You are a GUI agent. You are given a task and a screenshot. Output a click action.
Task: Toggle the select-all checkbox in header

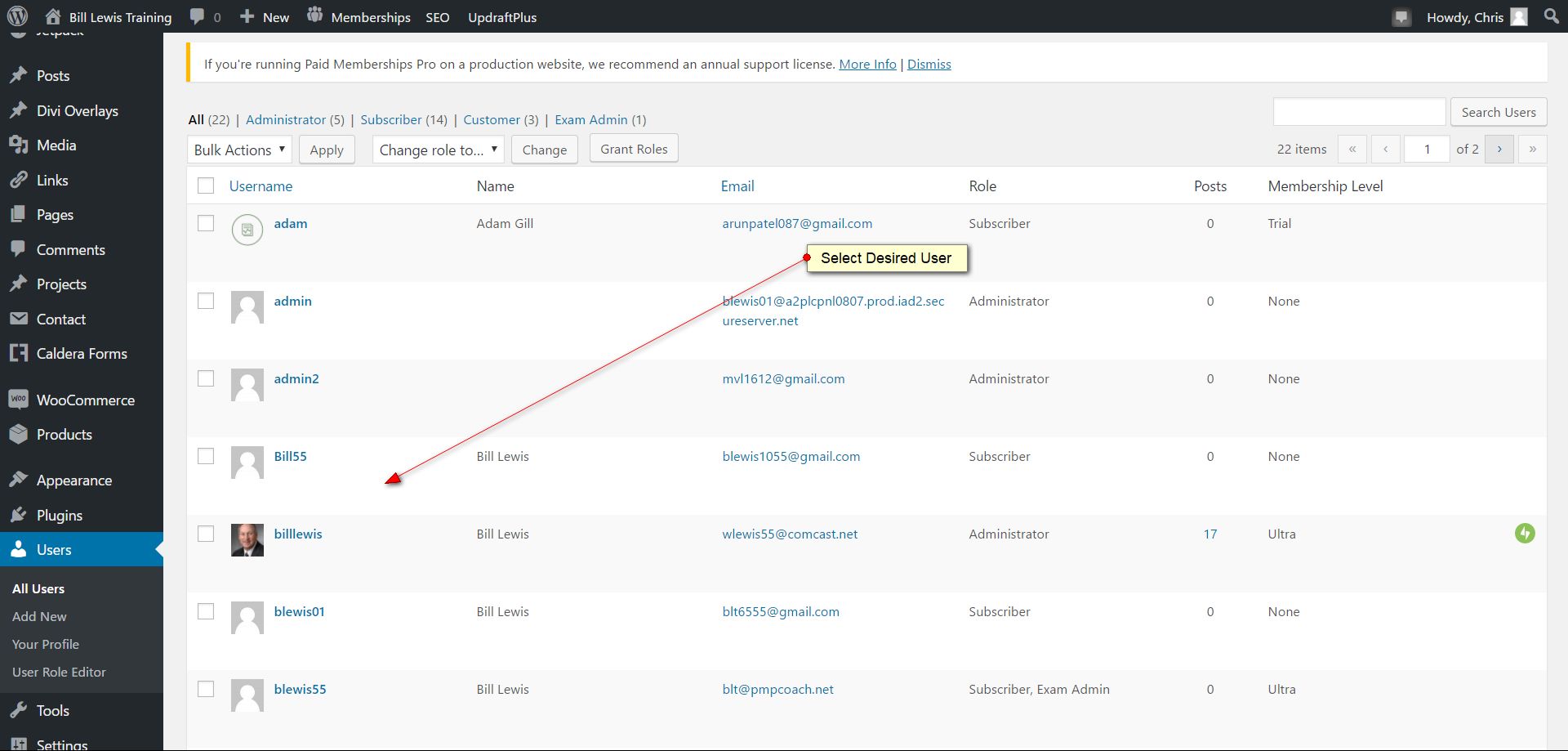(x=206, y=186)
